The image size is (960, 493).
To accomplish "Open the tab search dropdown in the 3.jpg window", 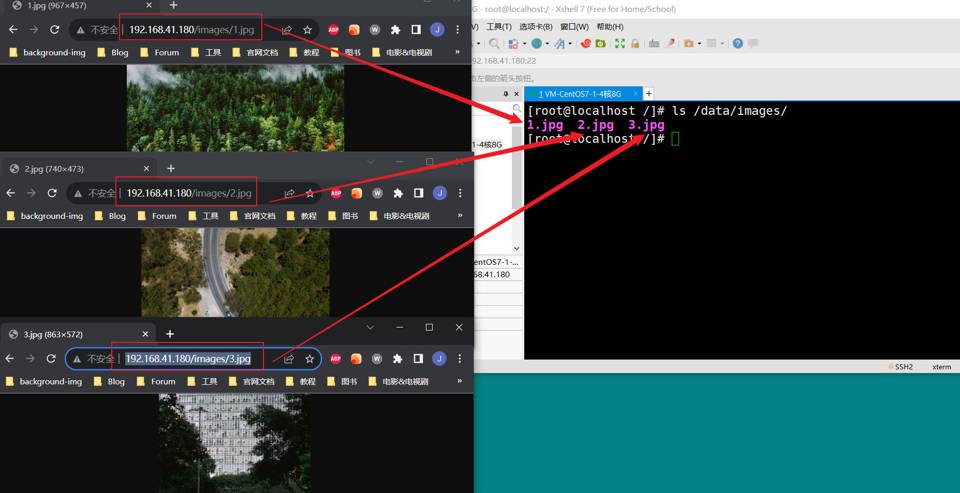I will point(370,327).
